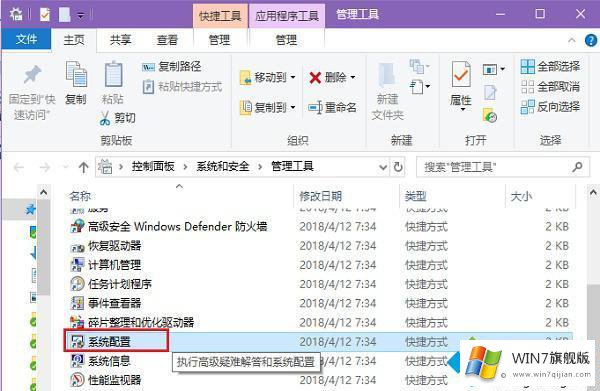This screenshot has height=391, width=600.
Task: Open 管理 tab under 应用程序工具
Action: (287, 40)
